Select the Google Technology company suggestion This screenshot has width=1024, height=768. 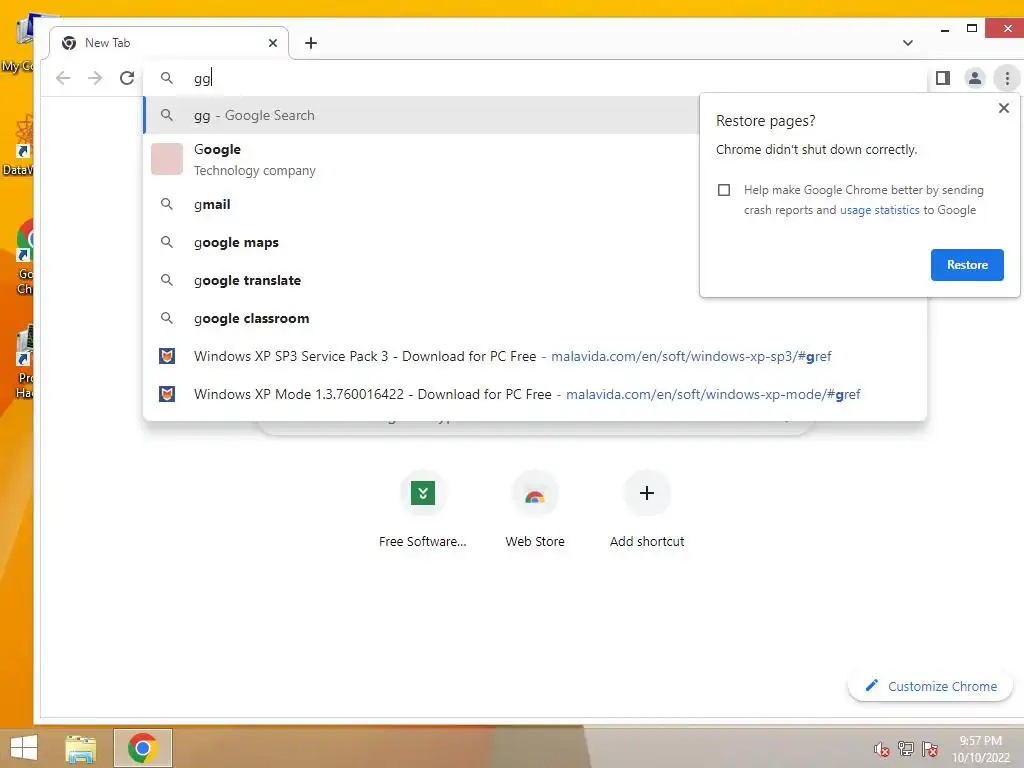[421, 160]
